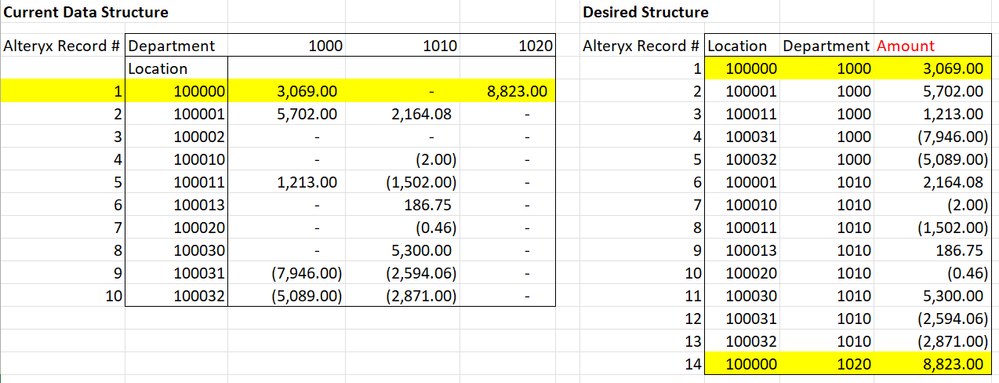Click record number 10 in Current table
The image size is (999, 383).
(113, 297)
